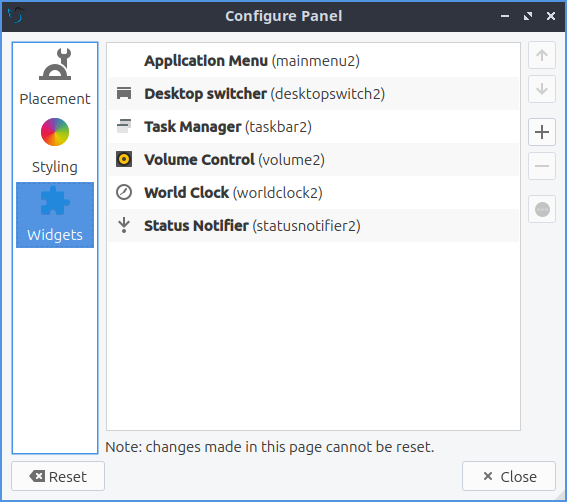Image resolution: width=567 pixels, height=502 pixels.
Task: Click the Reset button
Action: (x=58, y=476)
